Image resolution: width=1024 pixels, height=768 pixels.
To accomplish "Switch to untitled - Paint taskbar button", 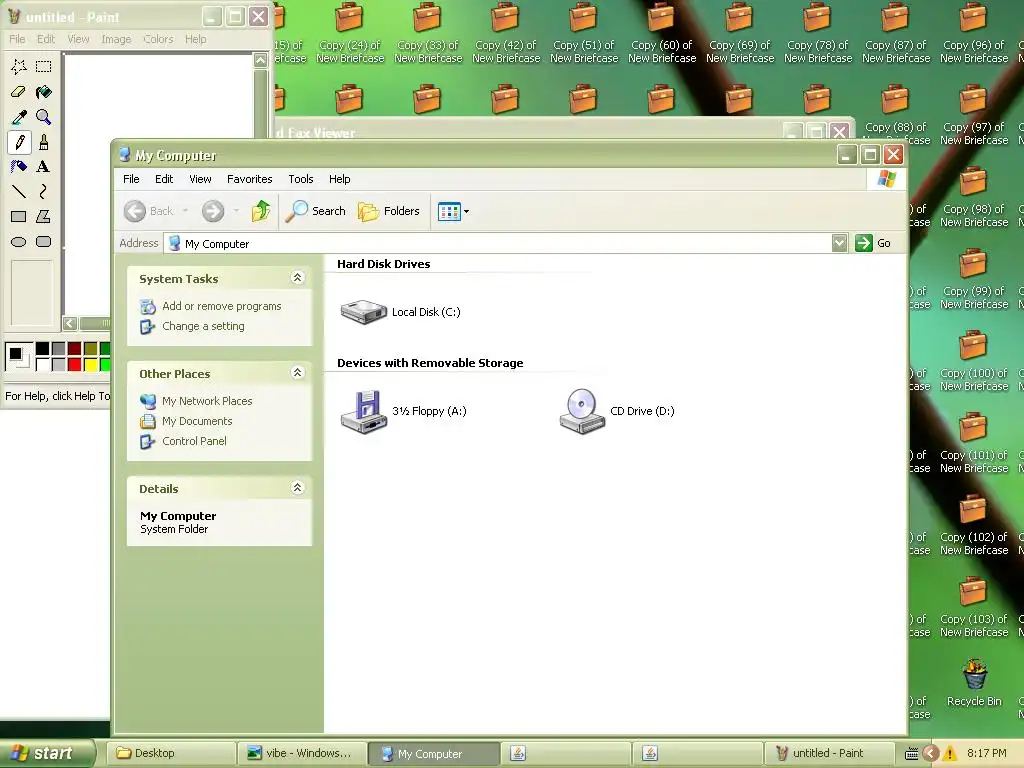I will pyautogui.click(x=829, y=753).
